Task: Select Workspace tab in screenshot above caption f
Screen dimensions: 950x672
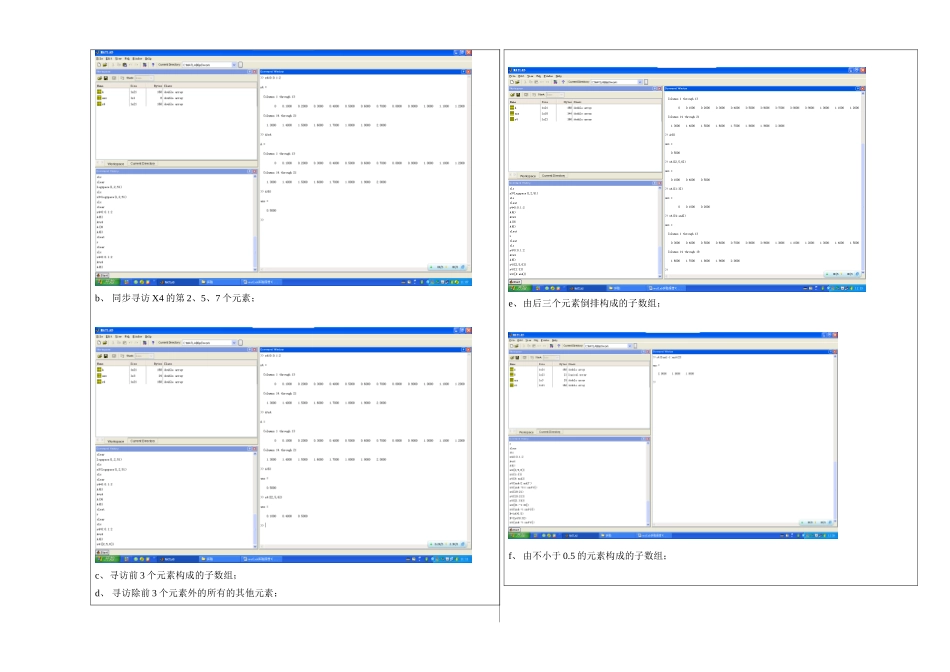Action: pyautogui.click(x=526, y=432)
